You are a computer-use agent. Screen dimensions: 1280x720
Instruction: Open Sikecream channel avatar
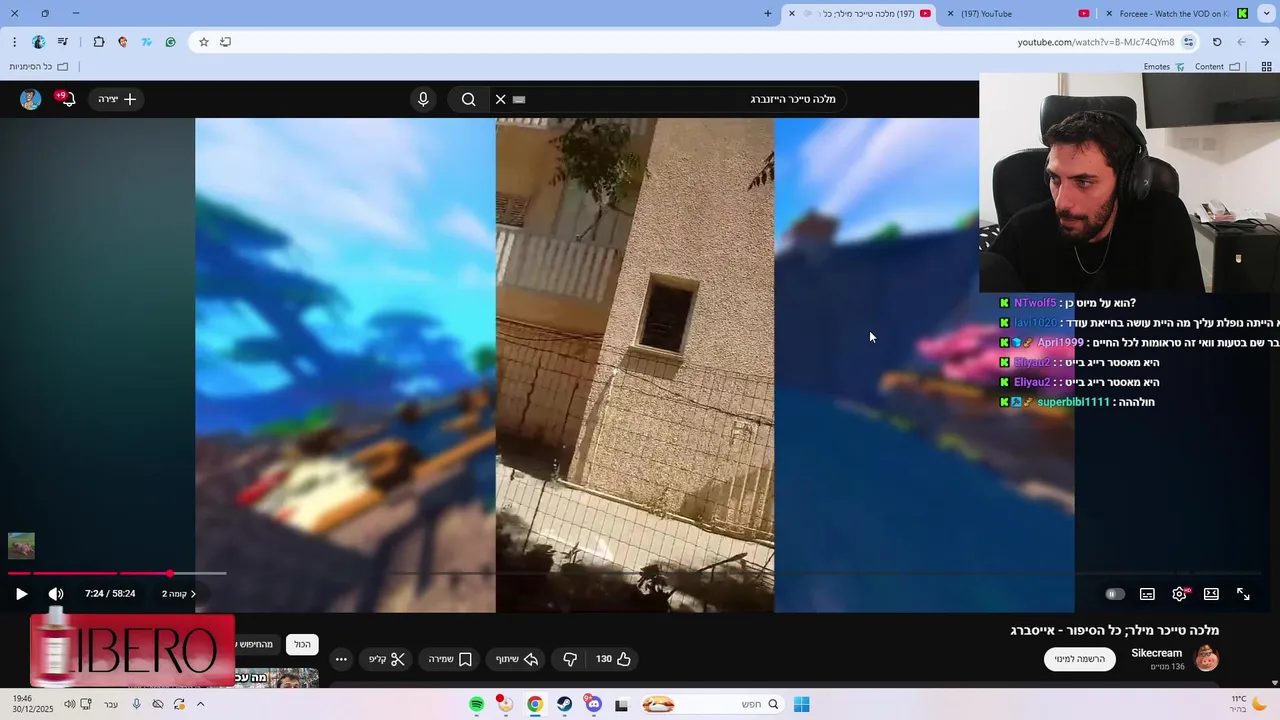point(1206,658)
